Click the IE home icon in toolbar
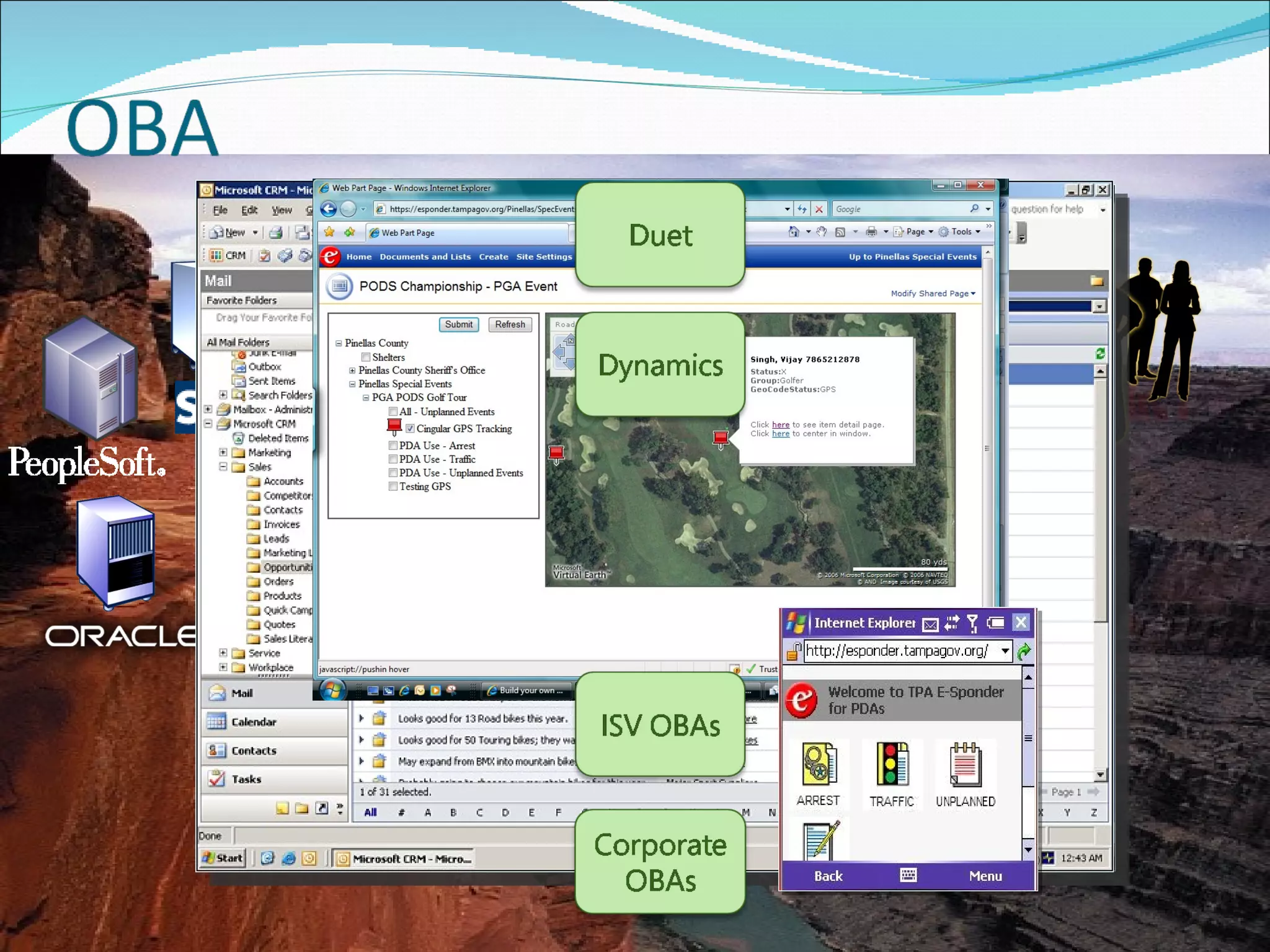Screen dimensions: 1270x952 (794, 232)
